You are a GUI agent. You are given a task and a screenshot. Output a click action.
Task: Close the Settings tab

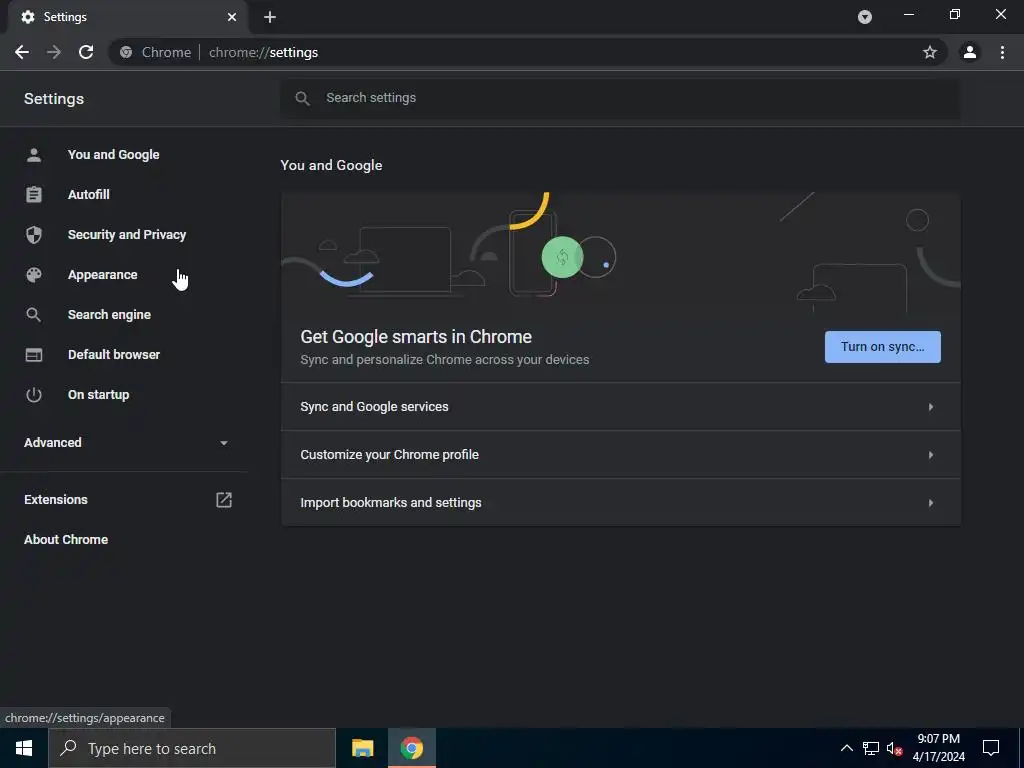click(x=232, y=17)
